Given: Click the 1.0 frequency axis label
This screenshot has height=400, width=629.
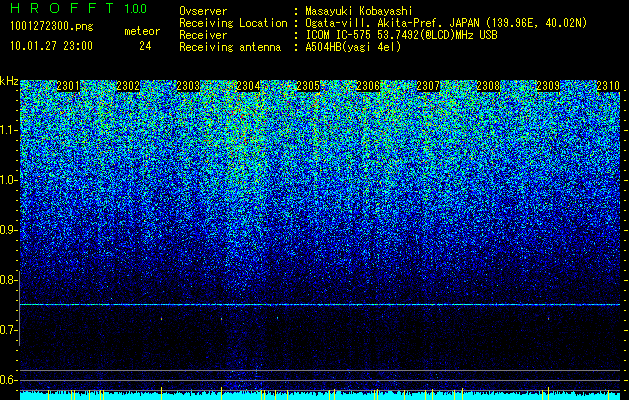Looking at the screenshot, I should tap(9, 180).
